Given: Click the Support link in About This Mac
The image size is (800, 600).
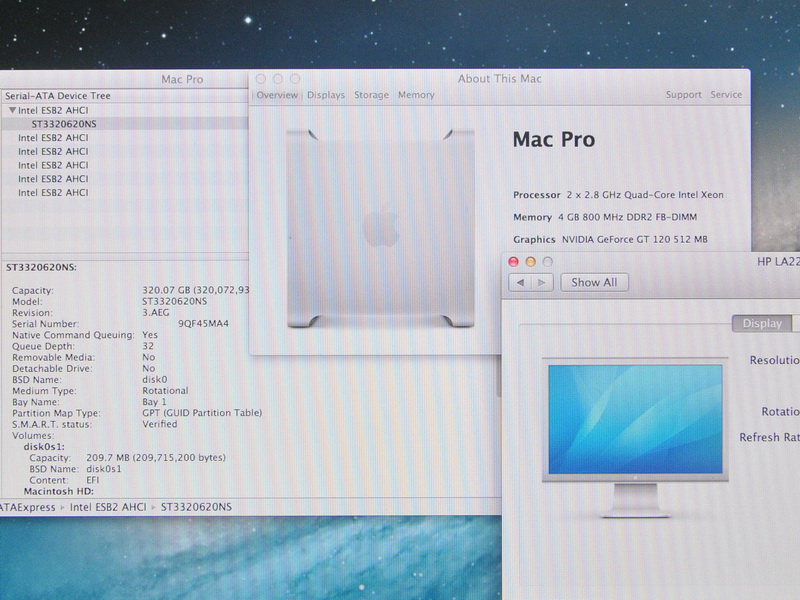Looking at the screenshot, I should click(x=683, y=95).
